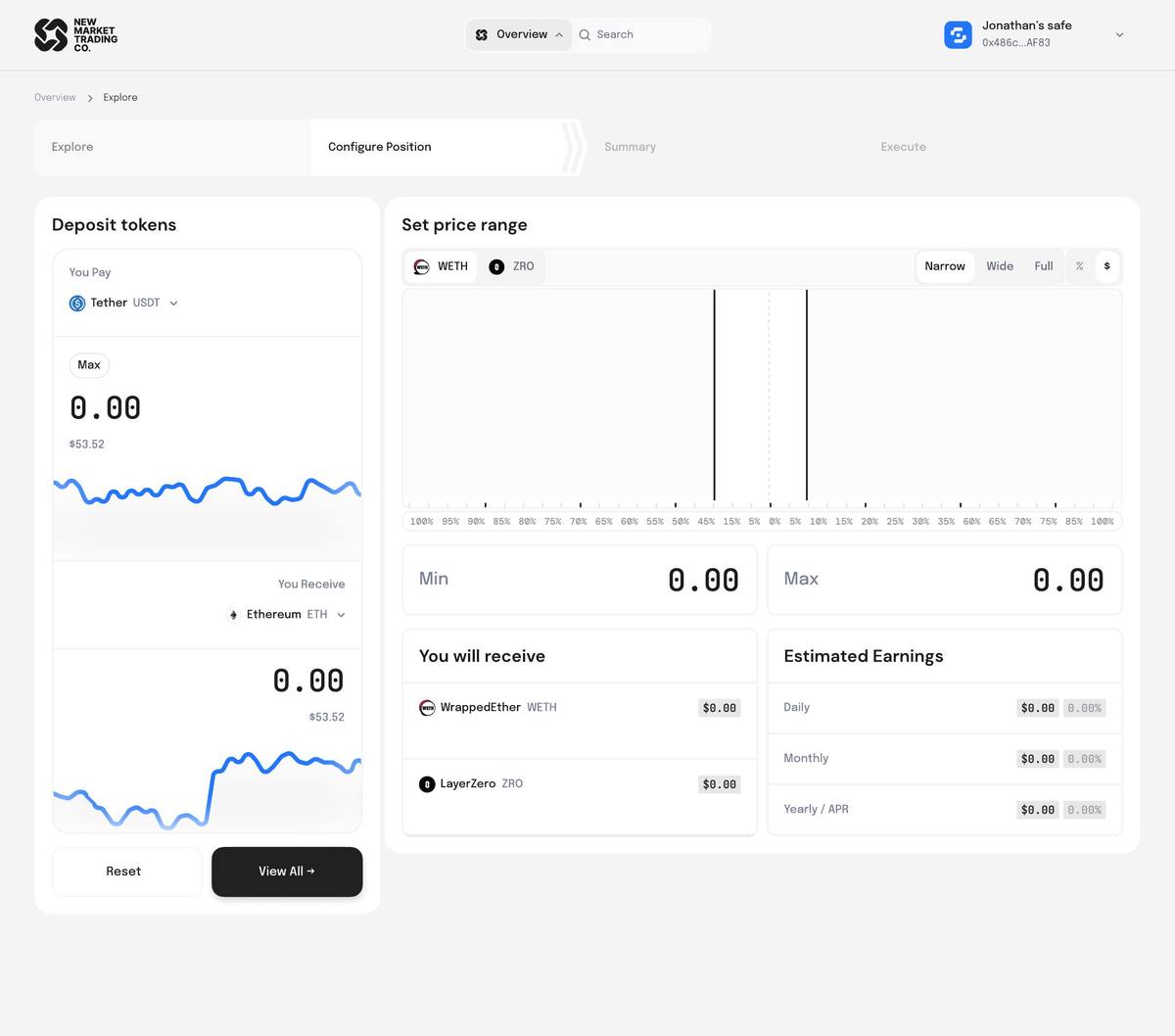The image size is (1175, 1036).
Task: Click the WrappedEther icon in receive list
Action: [427, 708]
